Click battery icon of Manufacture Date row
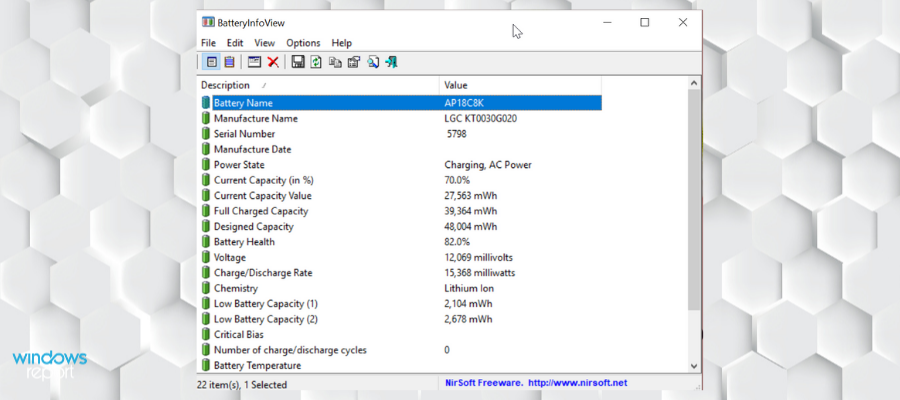The height and width of the screenshot is (400, 900). [206, 149]
